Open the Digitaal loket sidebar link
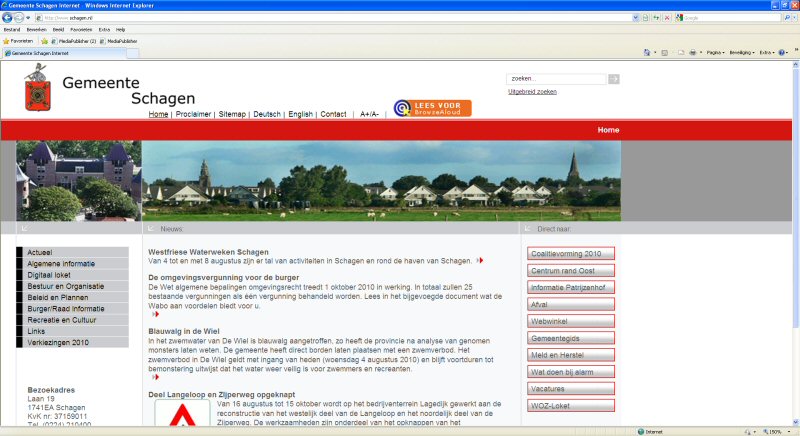The width and height of the screenshot is (800, 436). point(48,274)
